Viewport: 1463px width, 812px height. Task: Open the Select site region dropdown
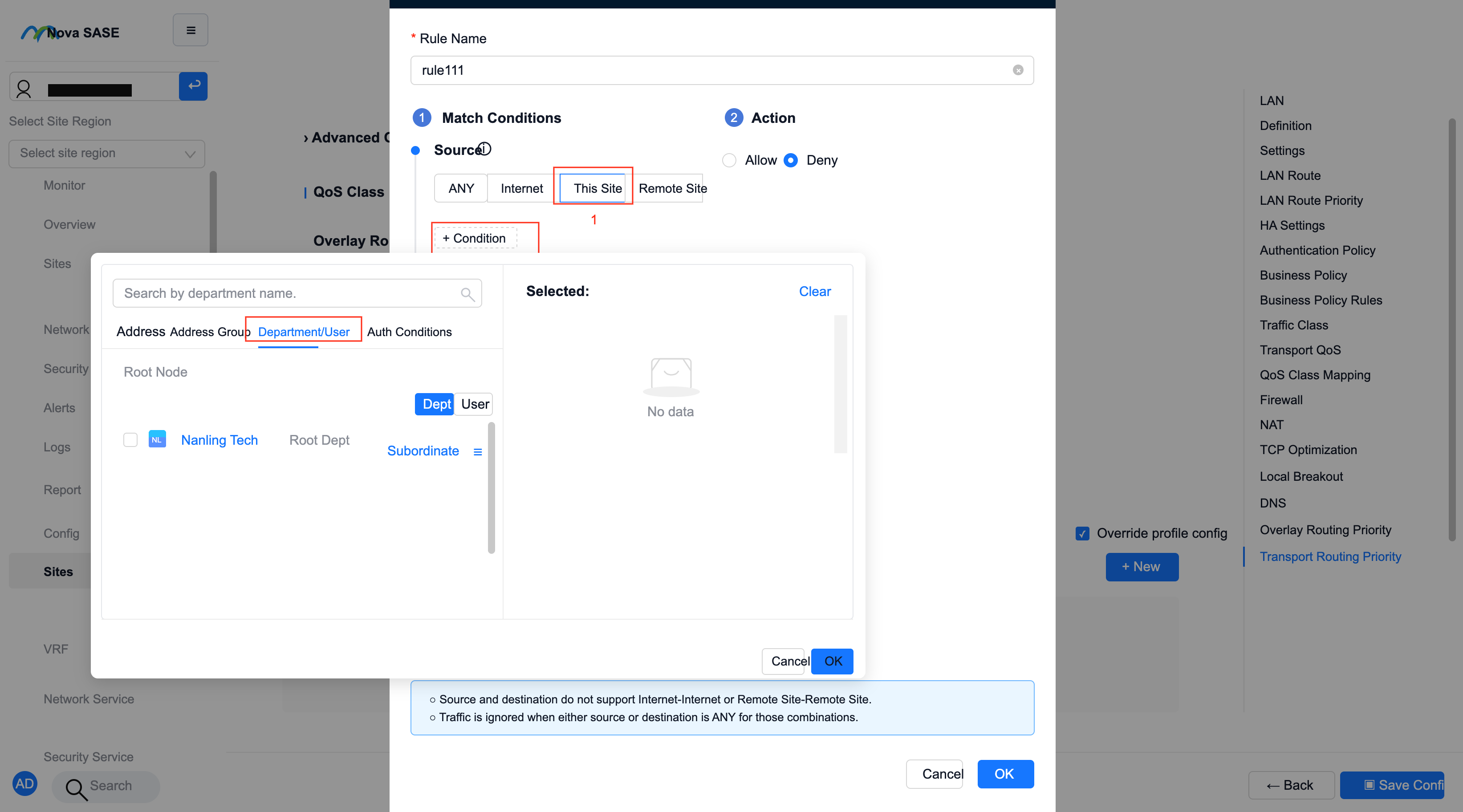[107, 154]
